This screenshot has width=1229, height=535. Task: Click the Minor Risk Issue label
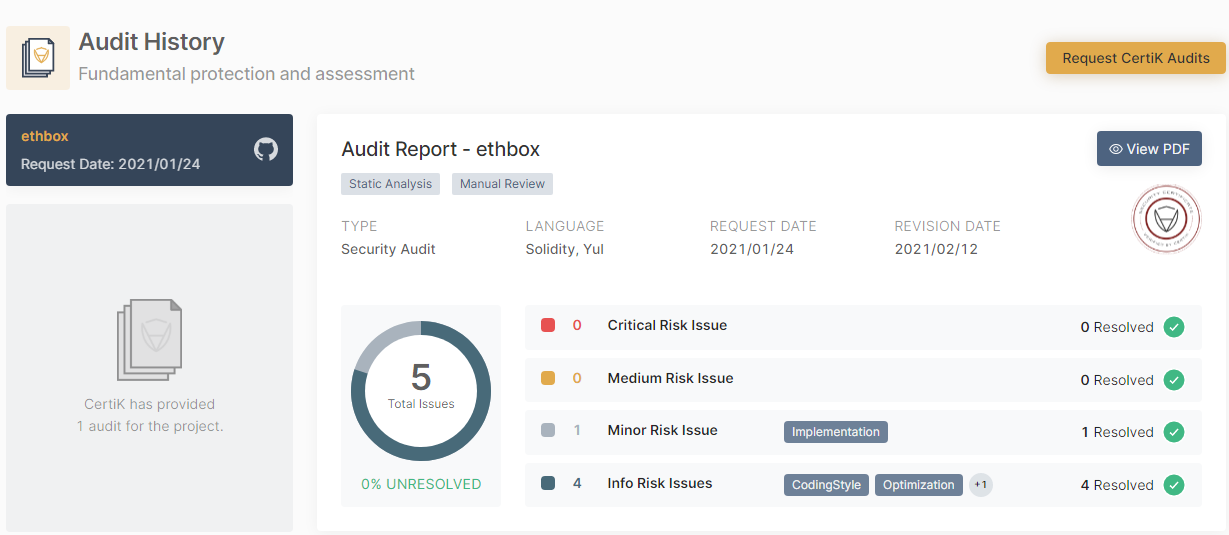pyautogui.click(x=662, y=430)
